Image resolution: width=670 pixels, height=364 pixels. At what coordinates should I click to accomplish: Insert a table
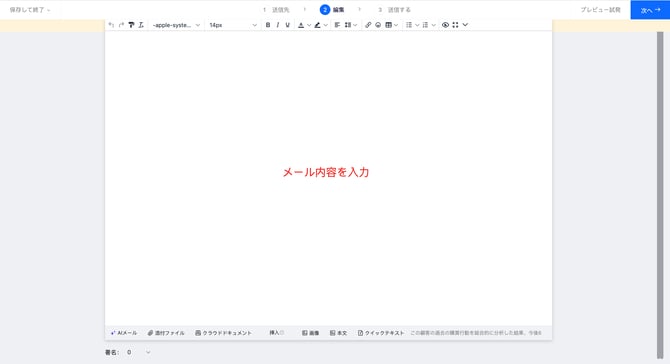(x=388, y=25)
